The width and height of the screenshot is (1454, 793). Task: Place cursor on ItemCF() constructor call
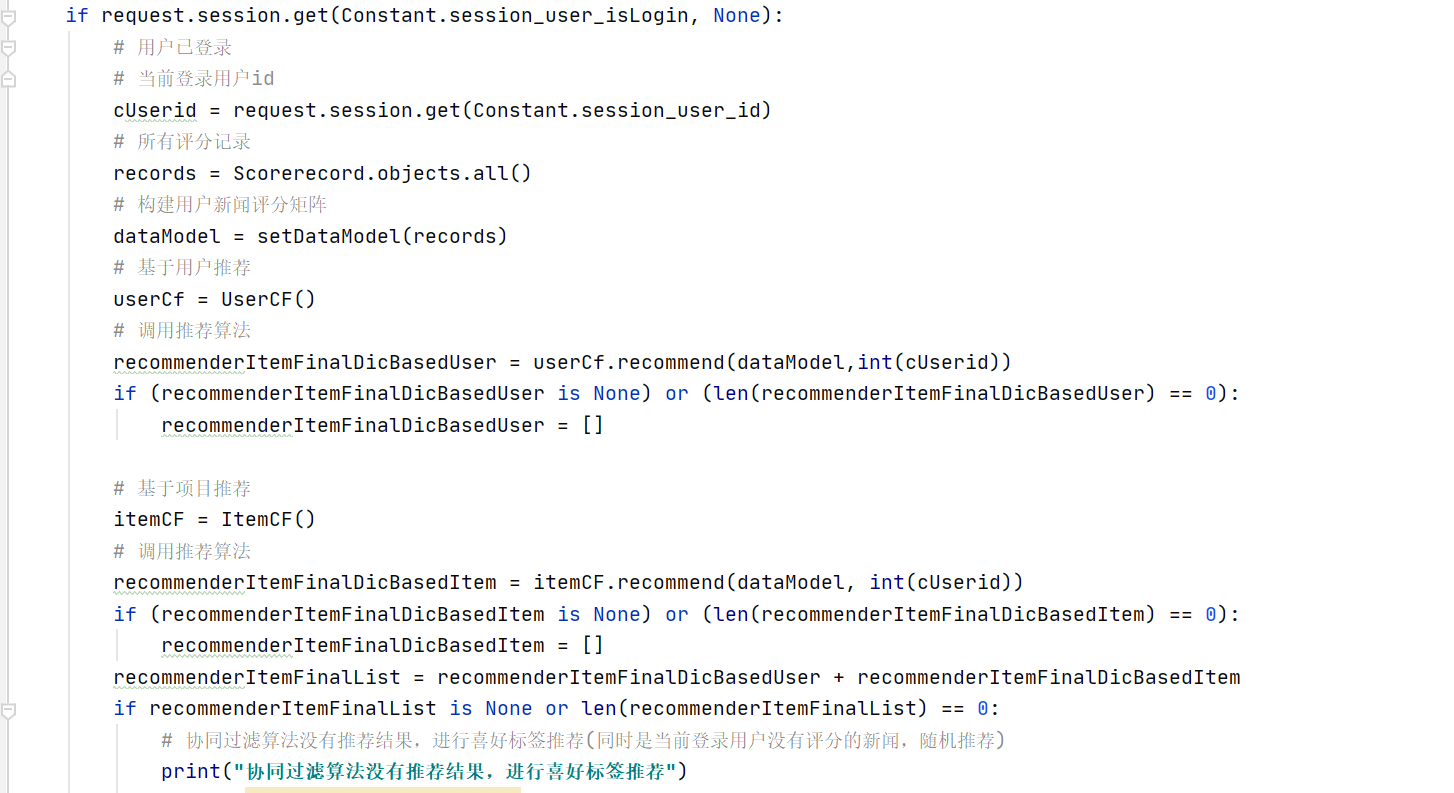pos(268,519)
